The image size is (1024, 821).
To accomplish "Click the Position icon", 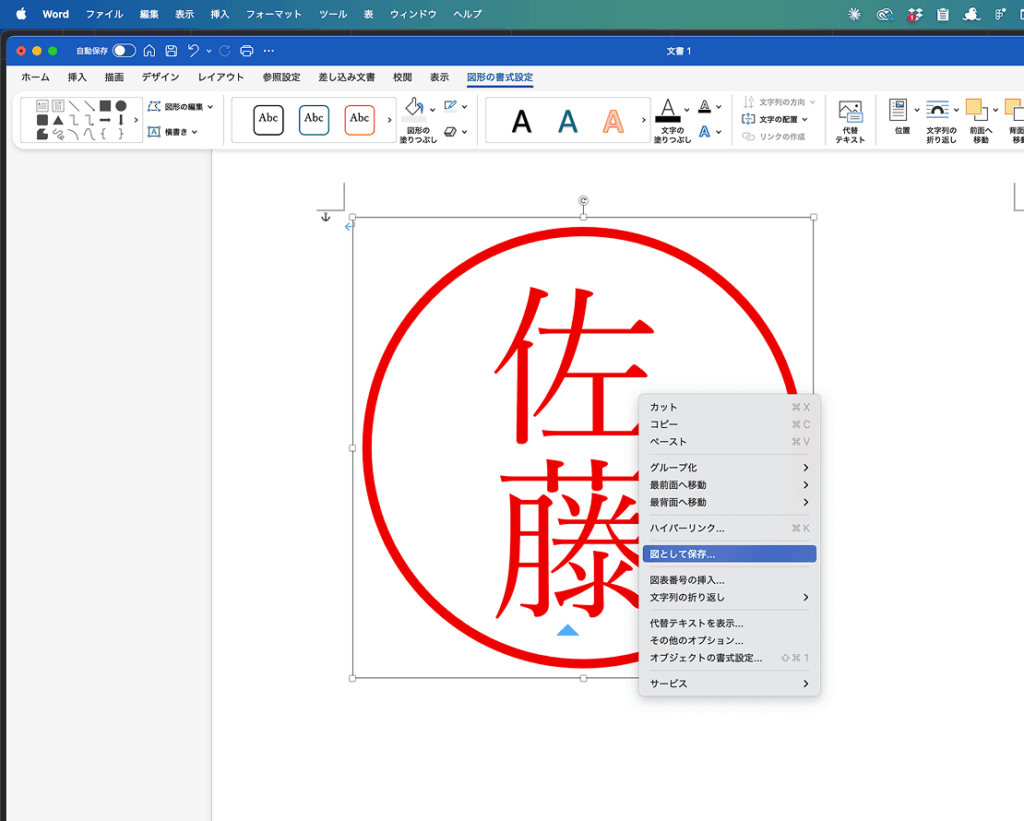I will (899, 110).
